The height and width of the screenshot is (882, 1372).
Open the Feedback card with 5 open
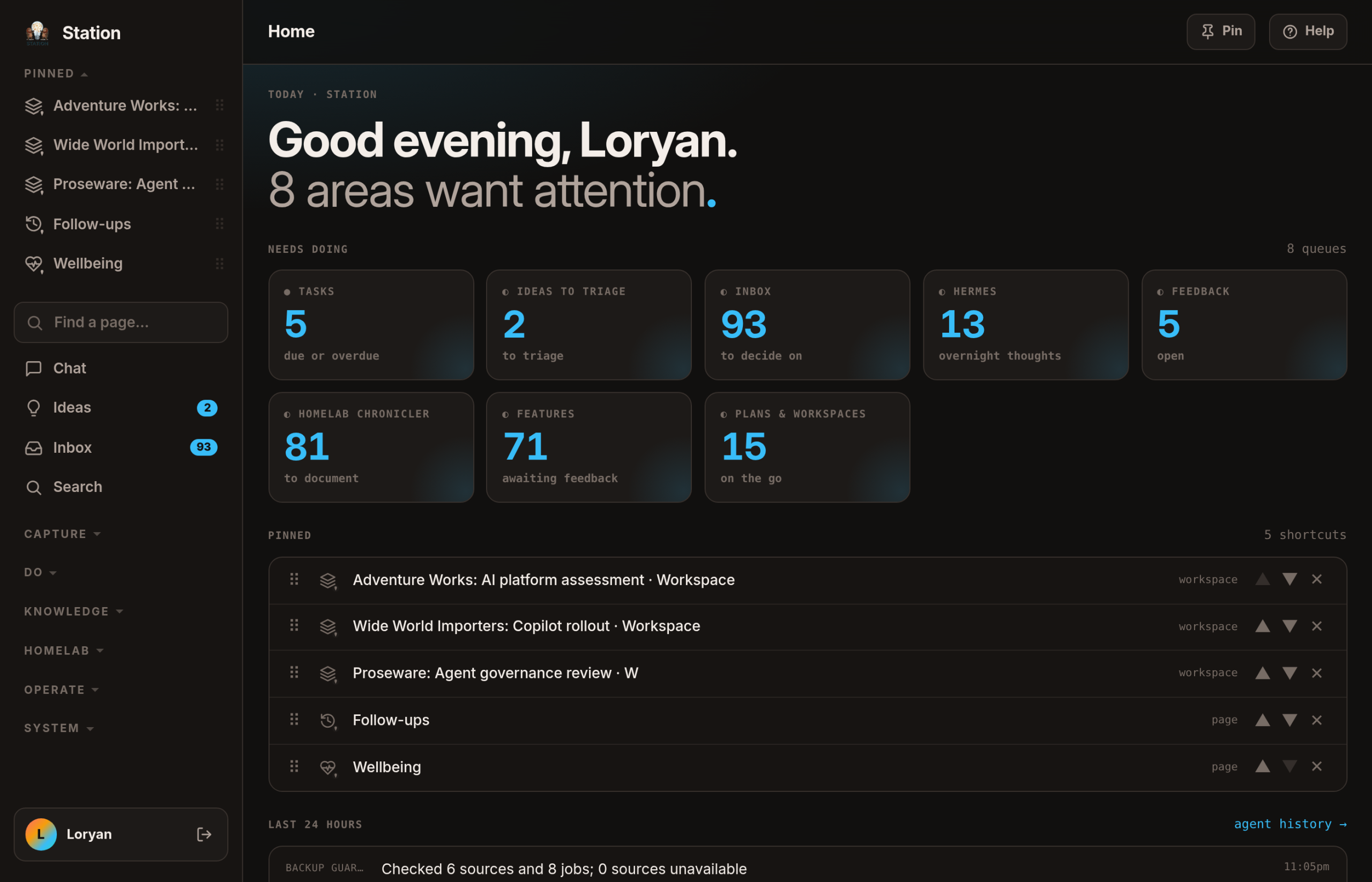(x=1244, y=325)
